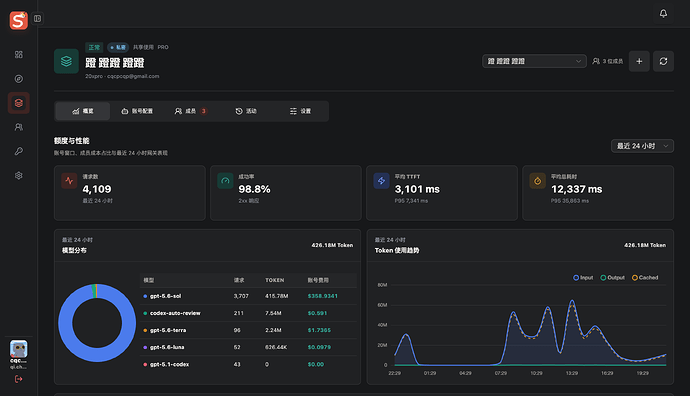The height and width of the screenshot is (396, 690).
Task: Toggle the Output series in chart legend
Action: point(613,278)
